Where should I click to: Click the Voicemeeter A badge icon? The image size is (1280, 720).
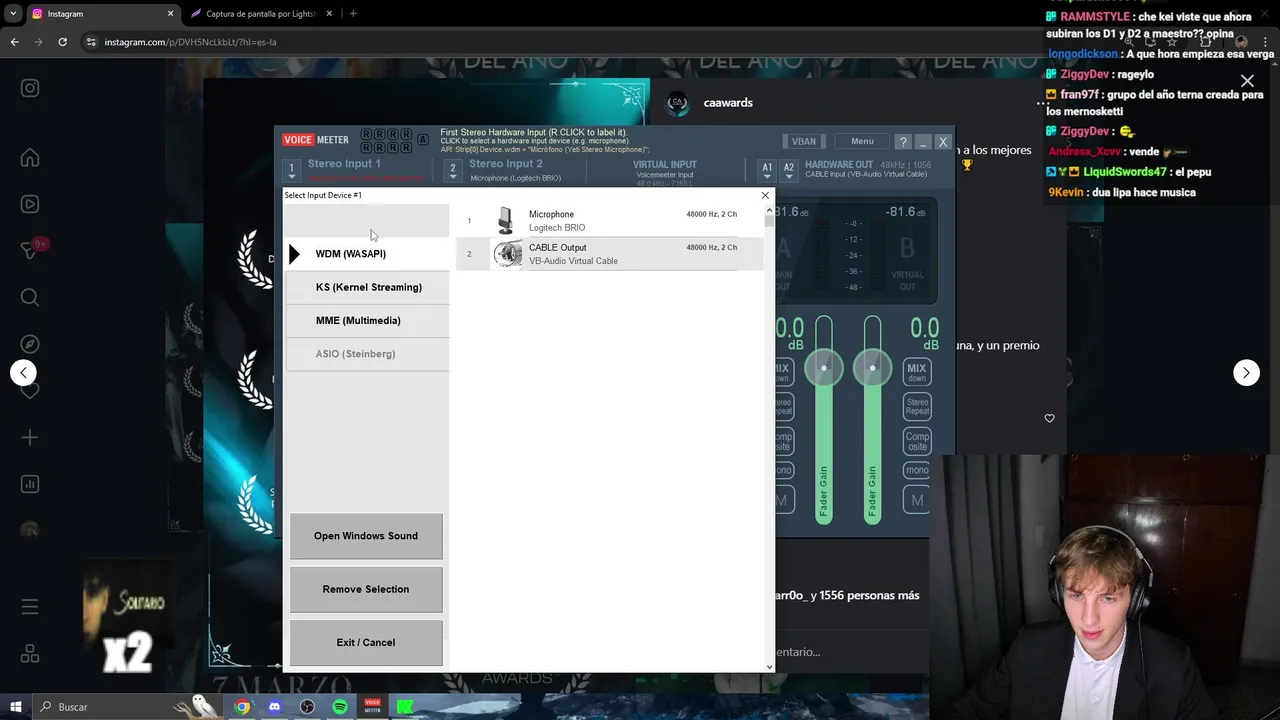(x=423, y=140)
